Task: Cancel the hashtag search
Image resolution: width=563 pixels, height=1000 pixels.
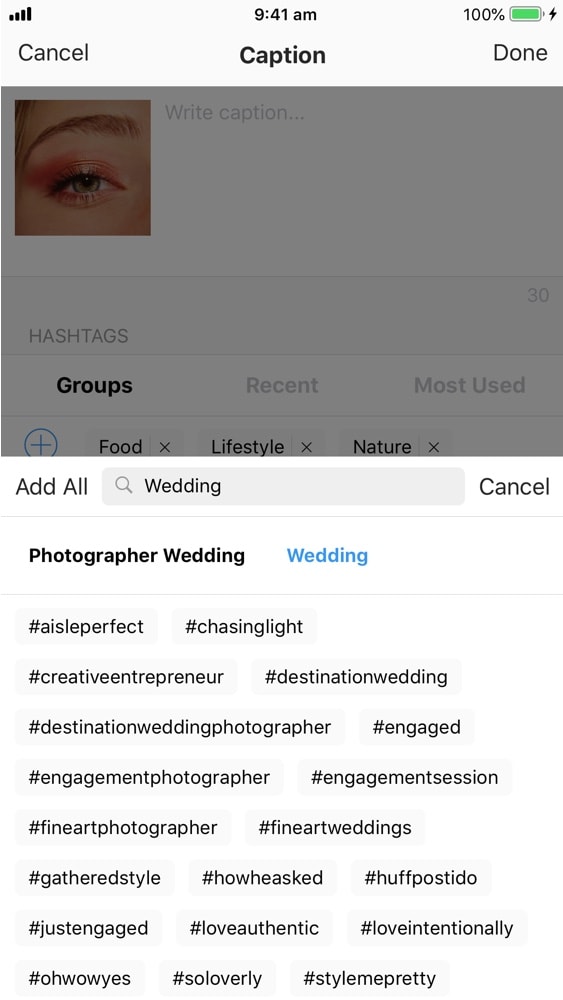Action: [x=514, y=487]
